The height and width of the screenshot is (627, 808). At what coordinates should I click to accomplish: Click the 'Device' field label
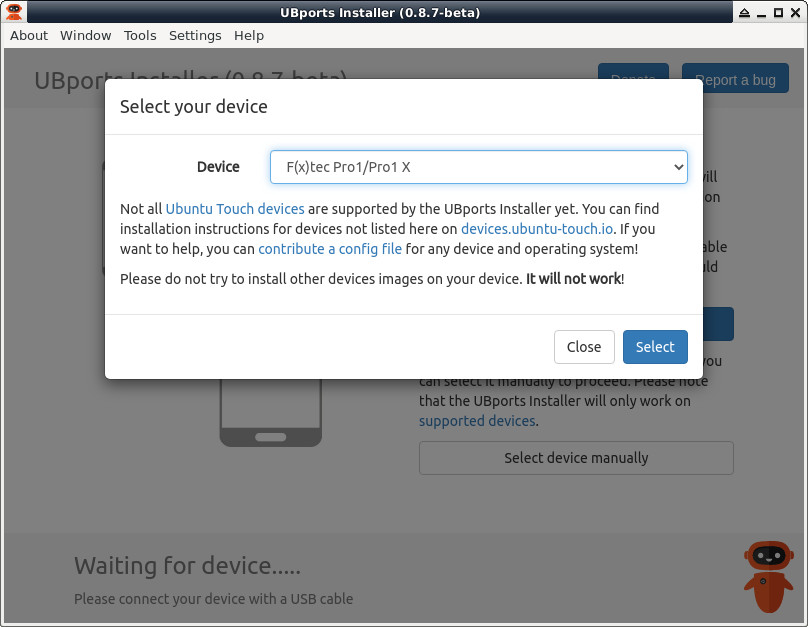tap(218, 167)
